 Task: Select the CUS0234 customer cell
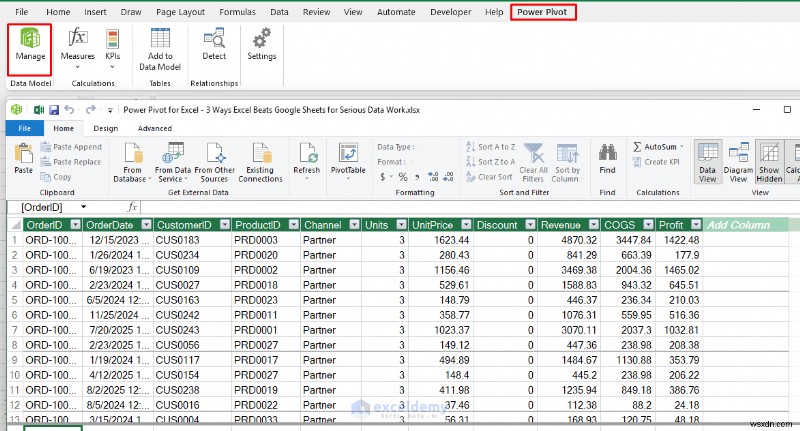click(192, 255)
